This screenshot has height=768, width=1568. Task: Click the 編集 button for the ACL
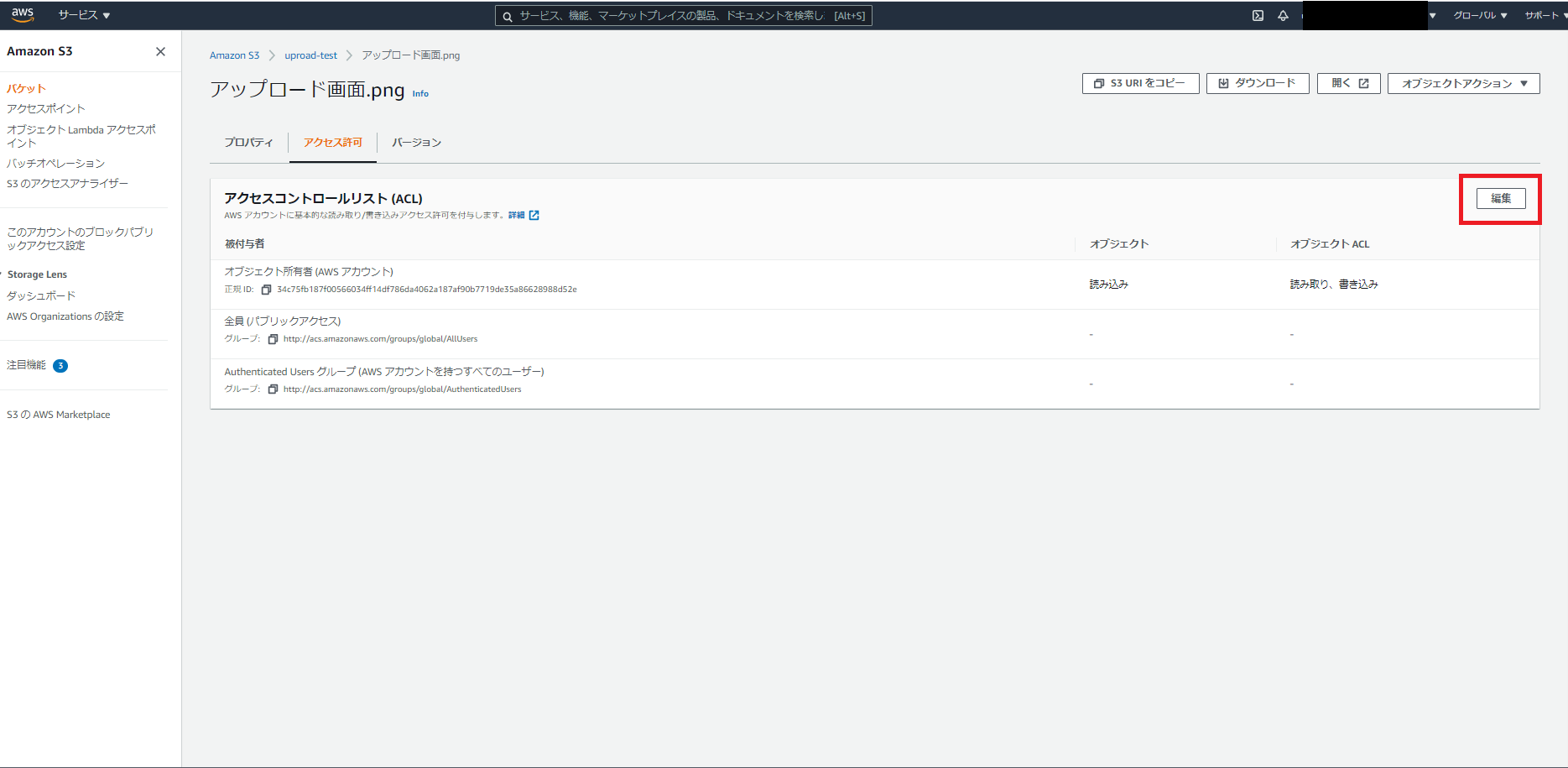1501,199
